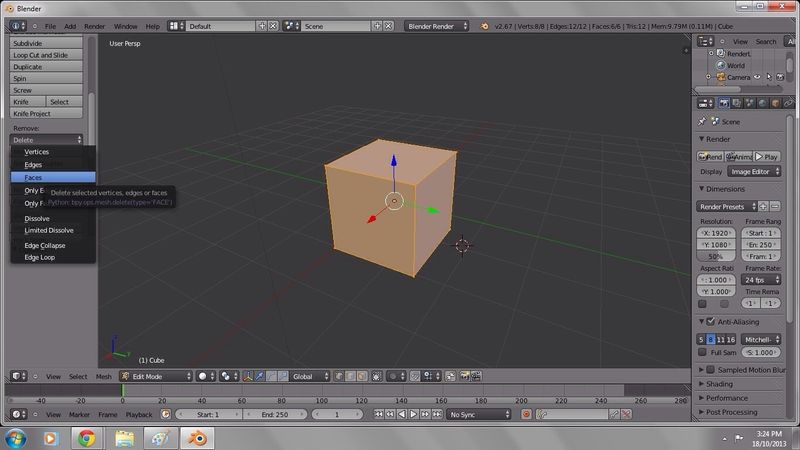Click the Loop Cut and Slide button
Screen dimensions: 800x450
coord(46,55)
